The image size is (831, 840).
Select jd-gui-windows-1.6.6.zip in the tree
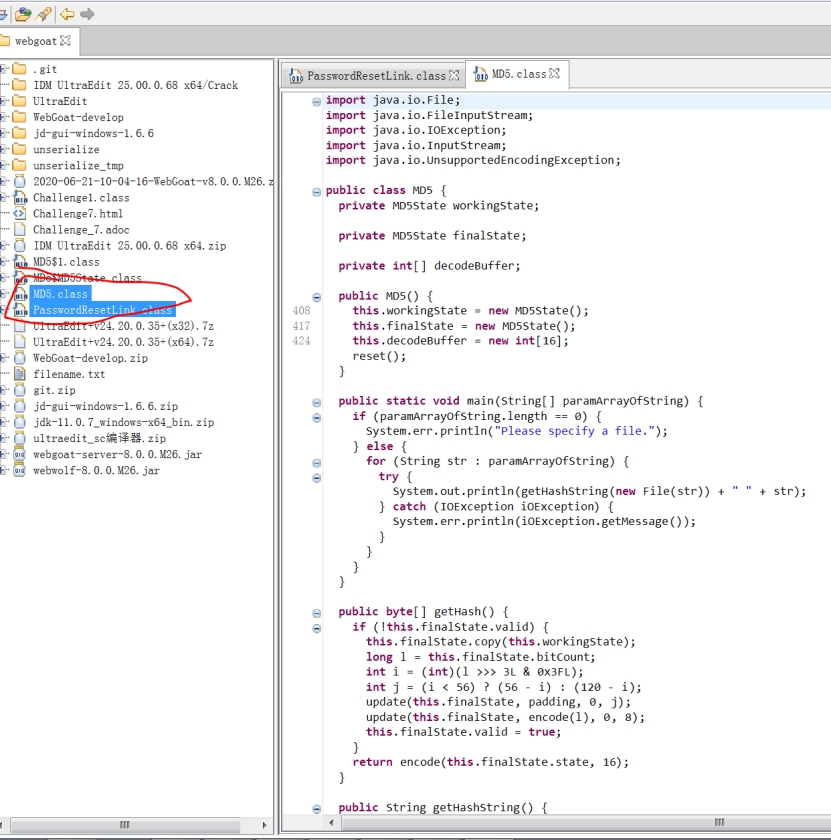click(x=106, y=406)
